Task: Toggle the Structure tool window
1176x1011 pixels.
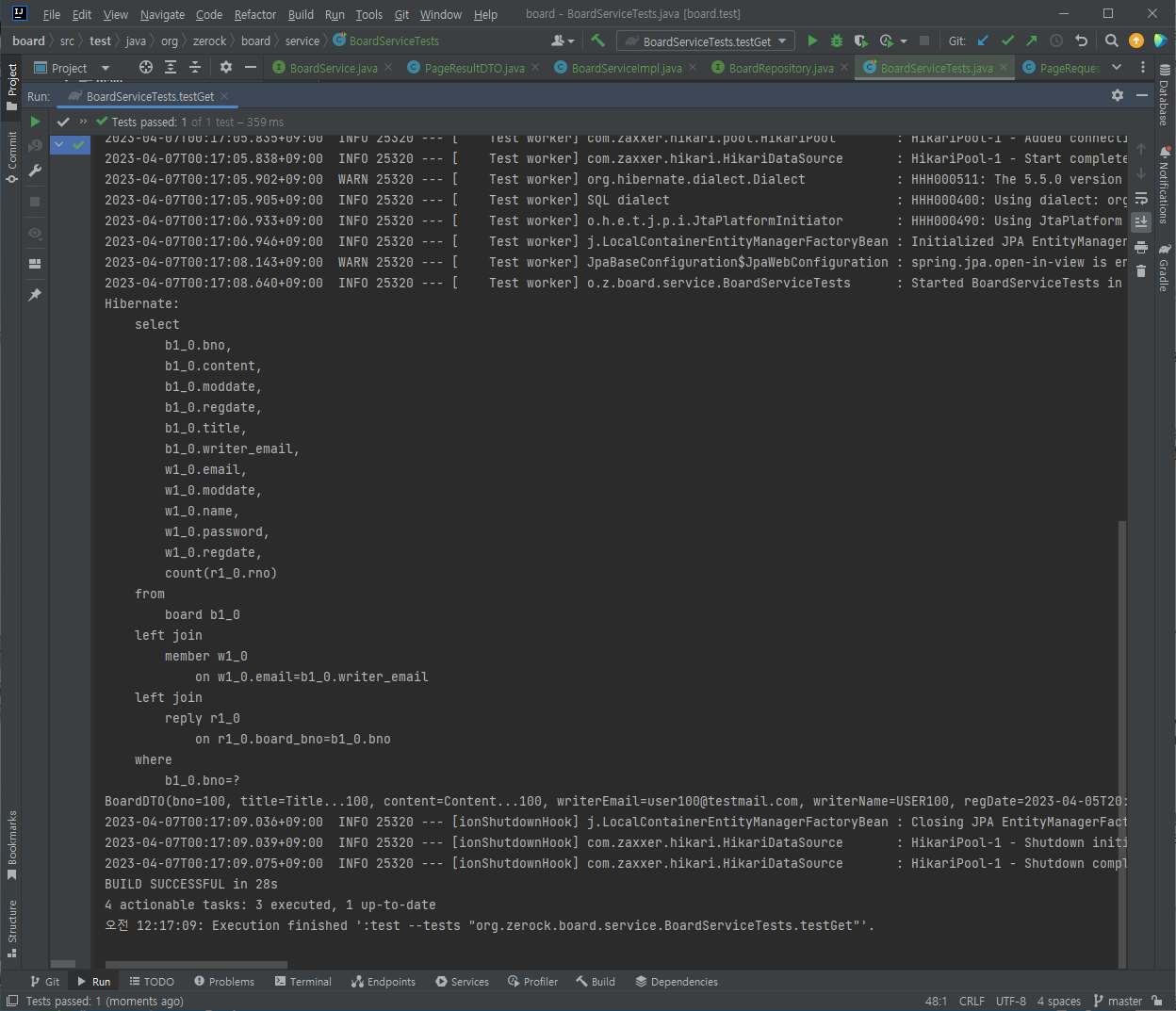Action: click(x=12, y=929)
